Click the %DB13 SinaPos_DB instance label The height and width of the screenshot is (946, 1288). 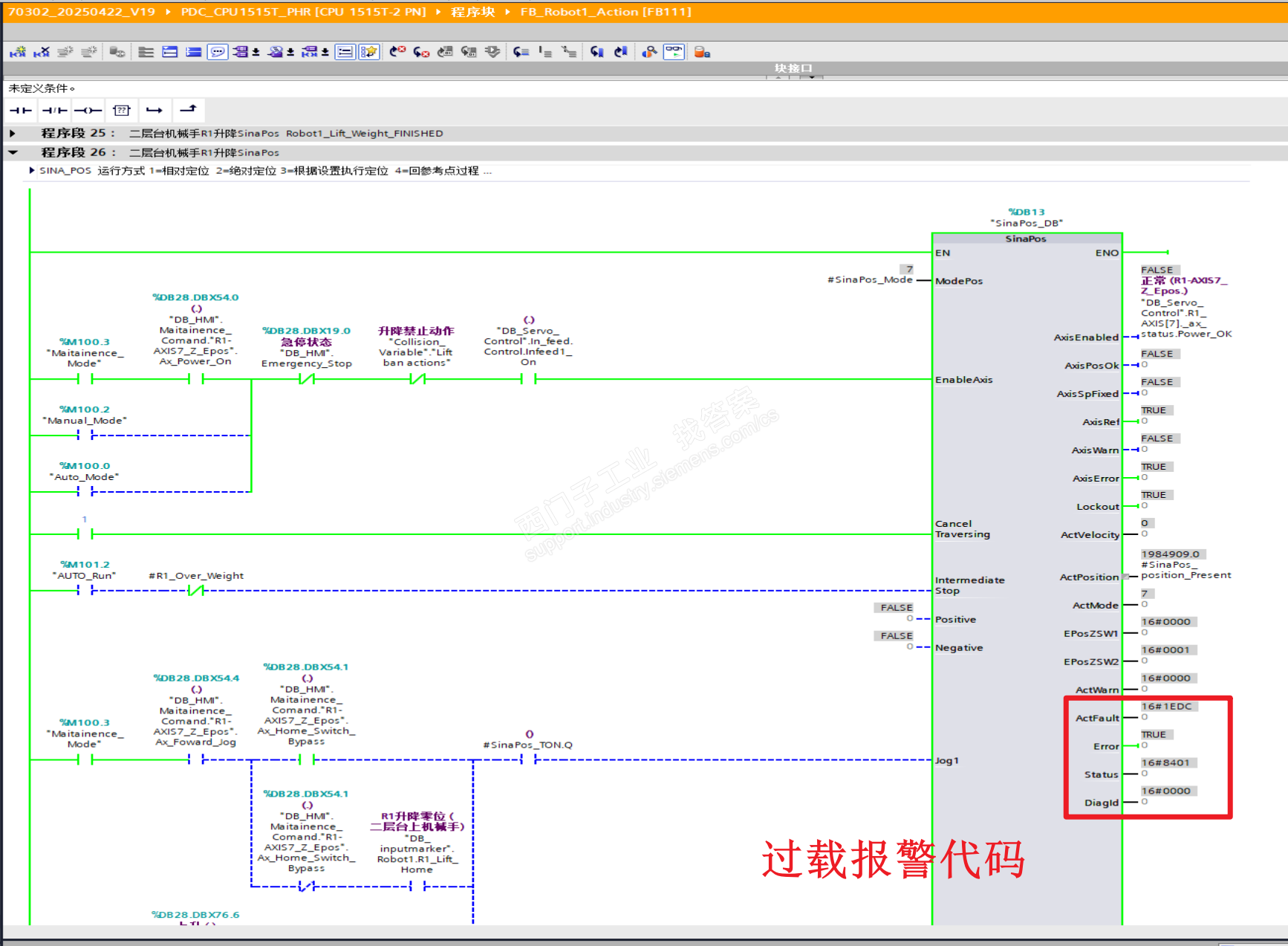[x=1027, y=218]
